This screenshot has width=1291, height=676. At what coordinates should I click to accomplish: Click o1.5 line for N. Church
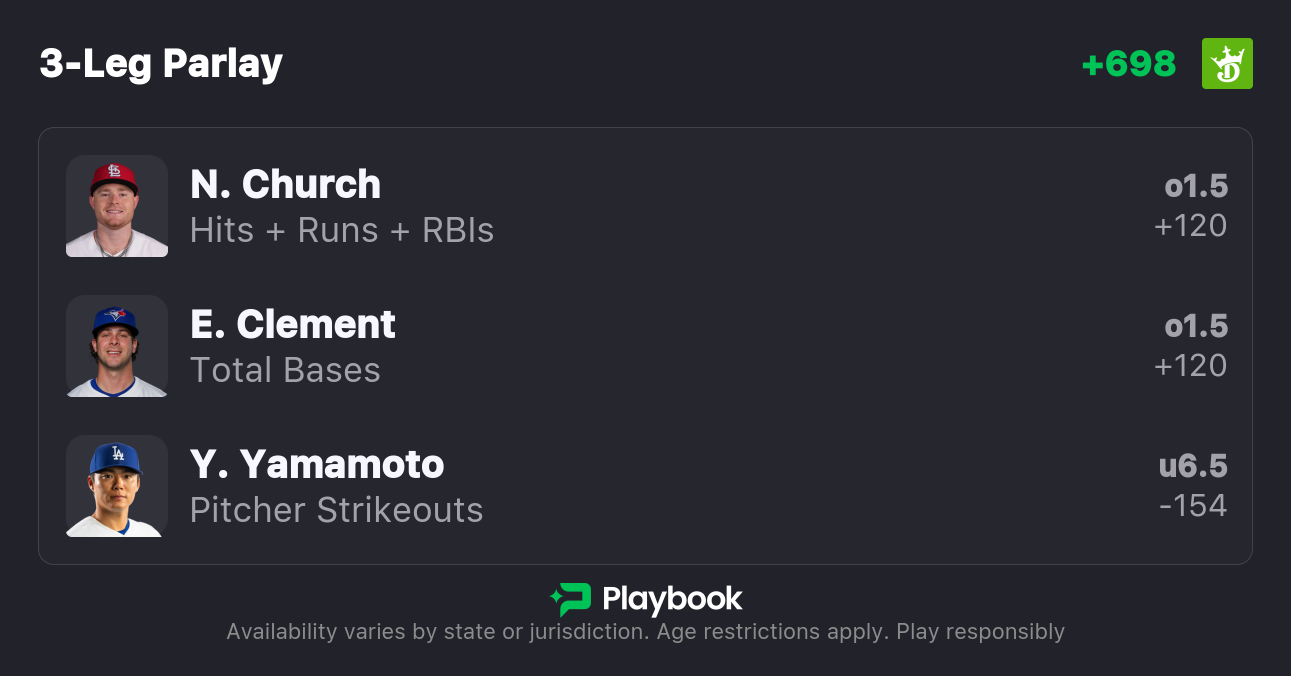tap(1196, 186)
